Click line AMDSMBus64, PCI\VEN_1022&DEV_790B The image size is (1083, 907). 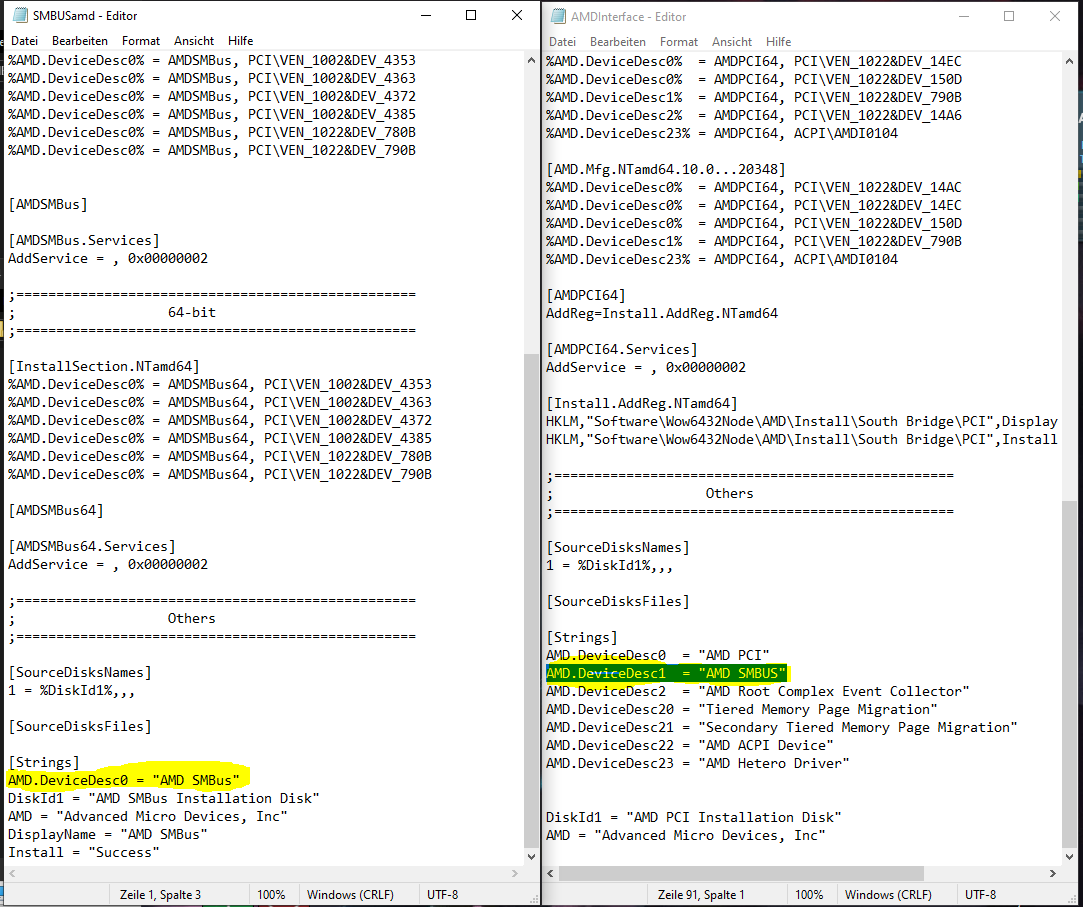click(x=220, y=474)
